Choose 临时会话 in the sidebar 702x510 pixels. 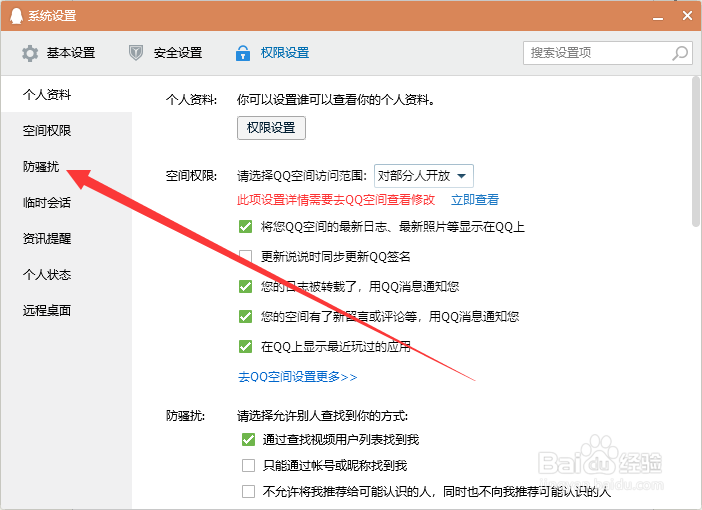click(66, 202)
